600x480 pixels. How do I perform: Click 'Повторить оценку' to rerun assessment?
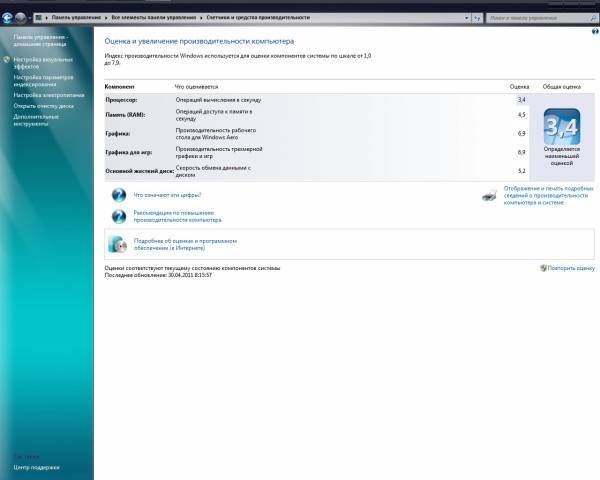(572, 268)
